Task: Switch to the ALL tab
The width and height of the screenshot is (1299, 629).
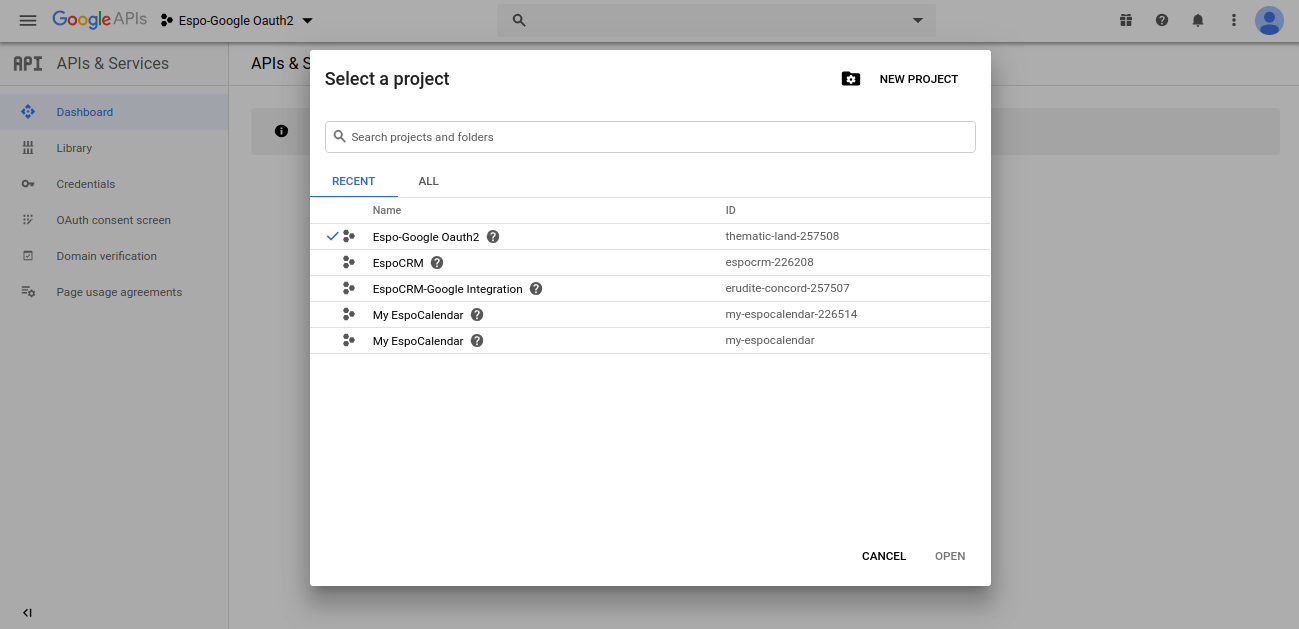Action: coord(428,181)
